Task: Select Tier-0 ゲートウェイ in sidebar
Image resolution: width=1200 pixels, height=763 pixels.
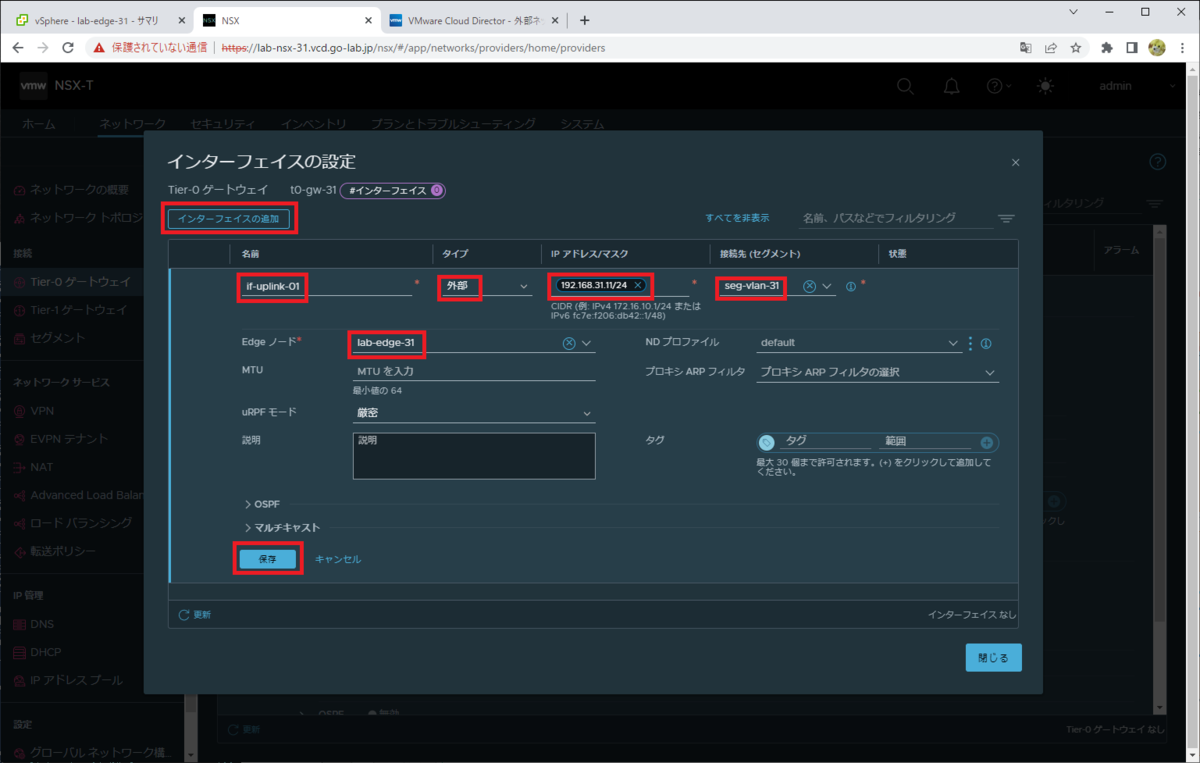Action: tap(80, 282)
